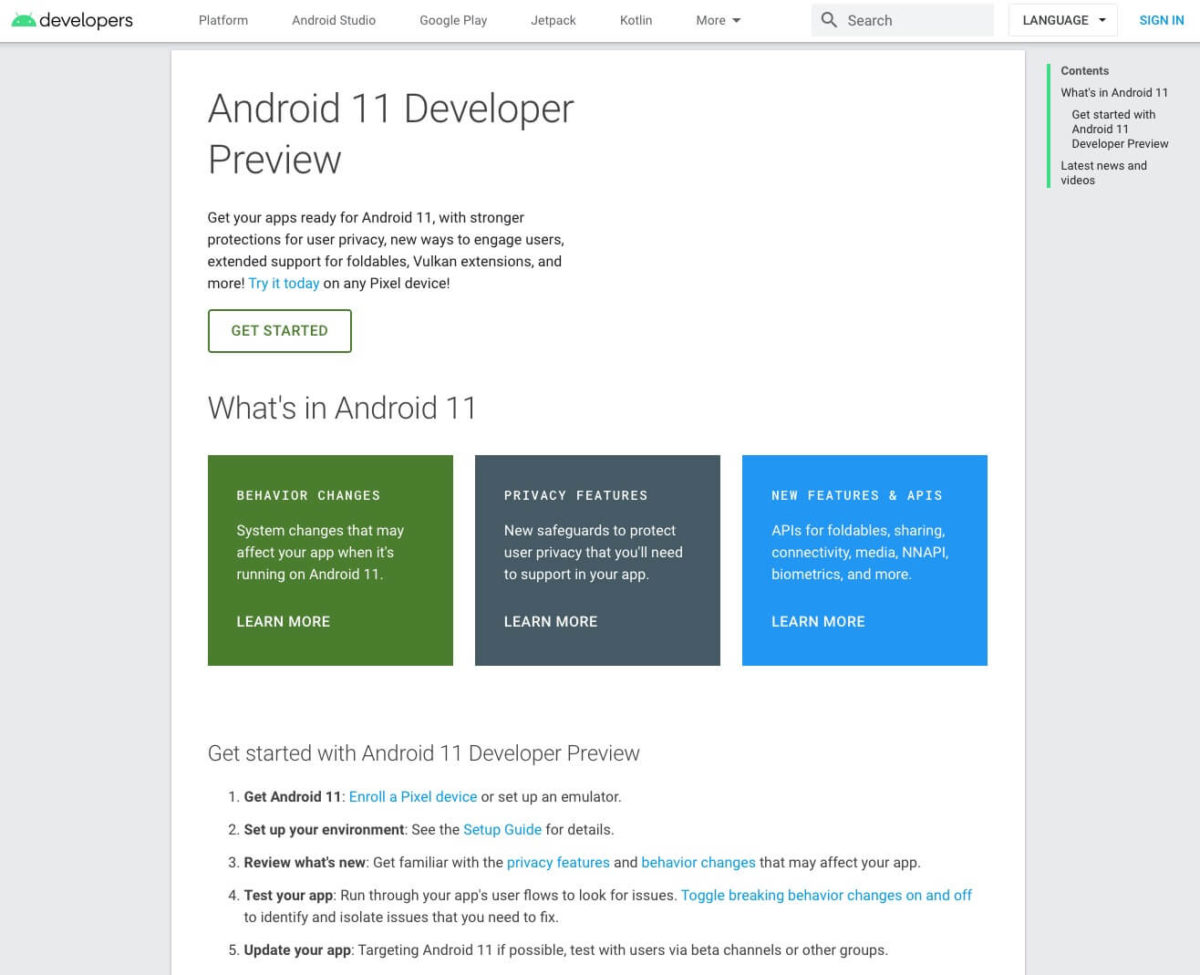Open the Android Studio nav item
1200x975 pixels.
pos(333,19)
